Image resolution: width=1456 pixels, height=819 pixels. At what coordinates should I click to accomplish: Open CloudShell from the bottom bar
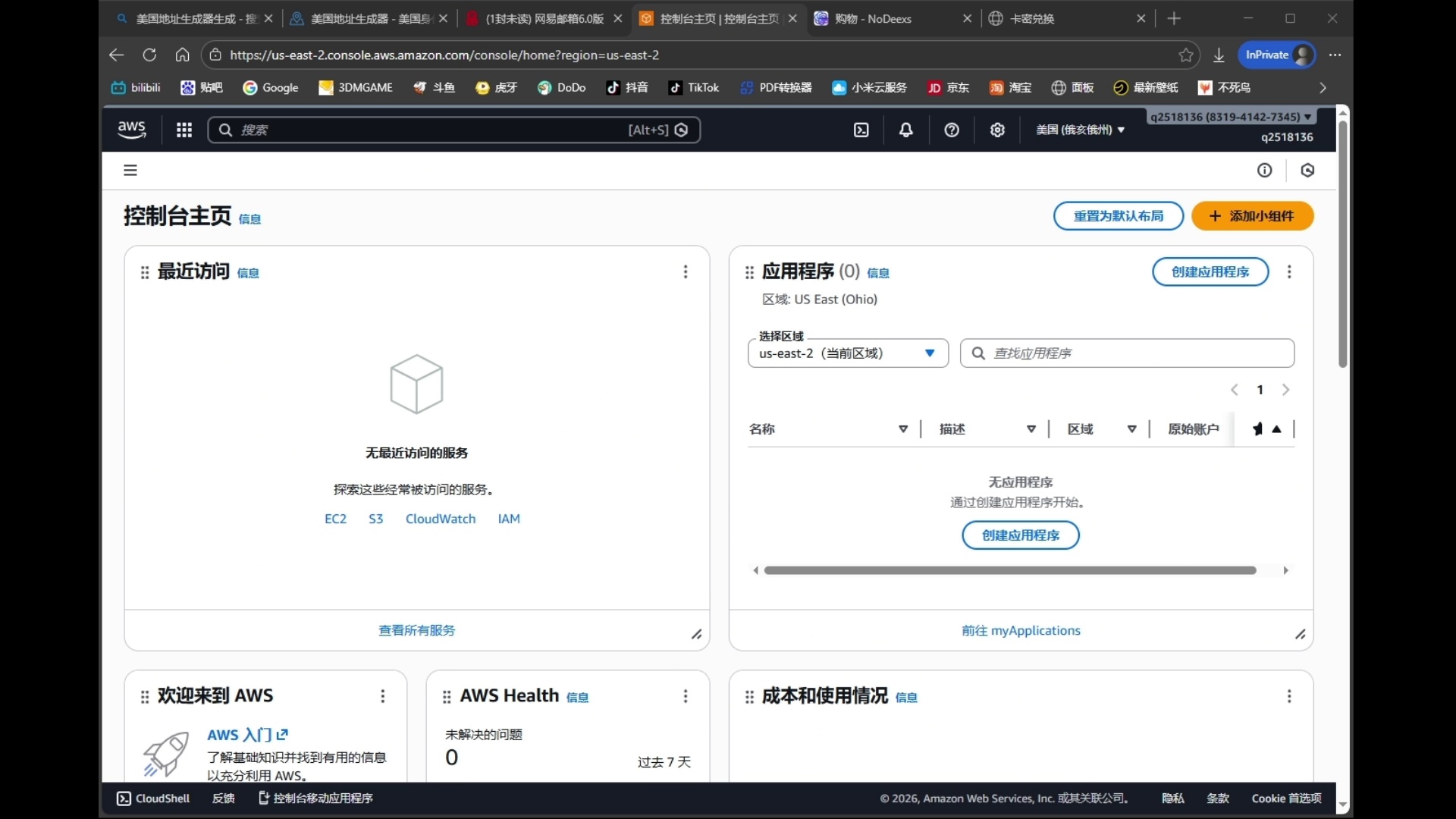152,798
